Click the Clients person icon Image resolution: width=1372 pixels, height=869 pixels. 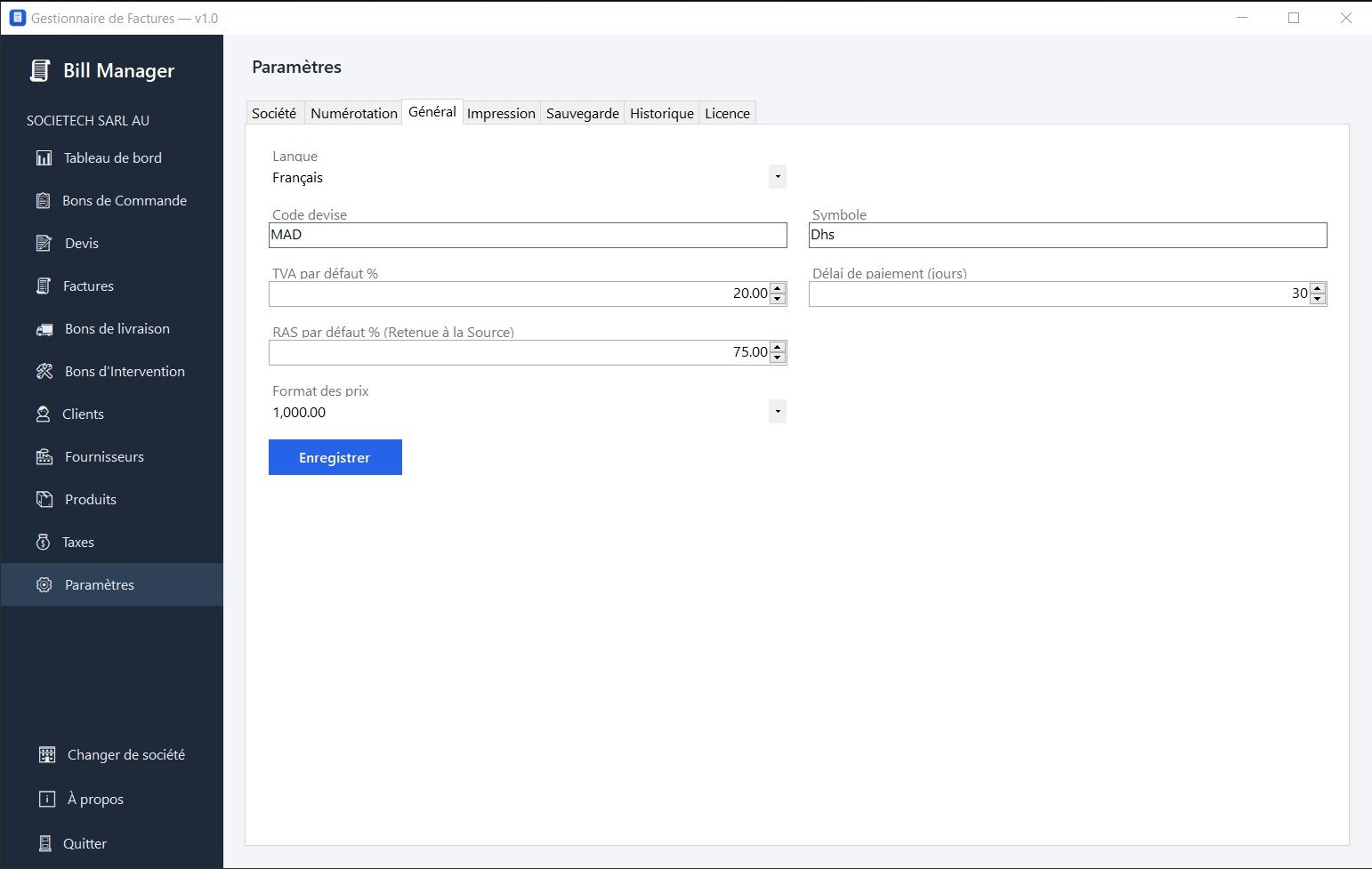click(43, 414)
